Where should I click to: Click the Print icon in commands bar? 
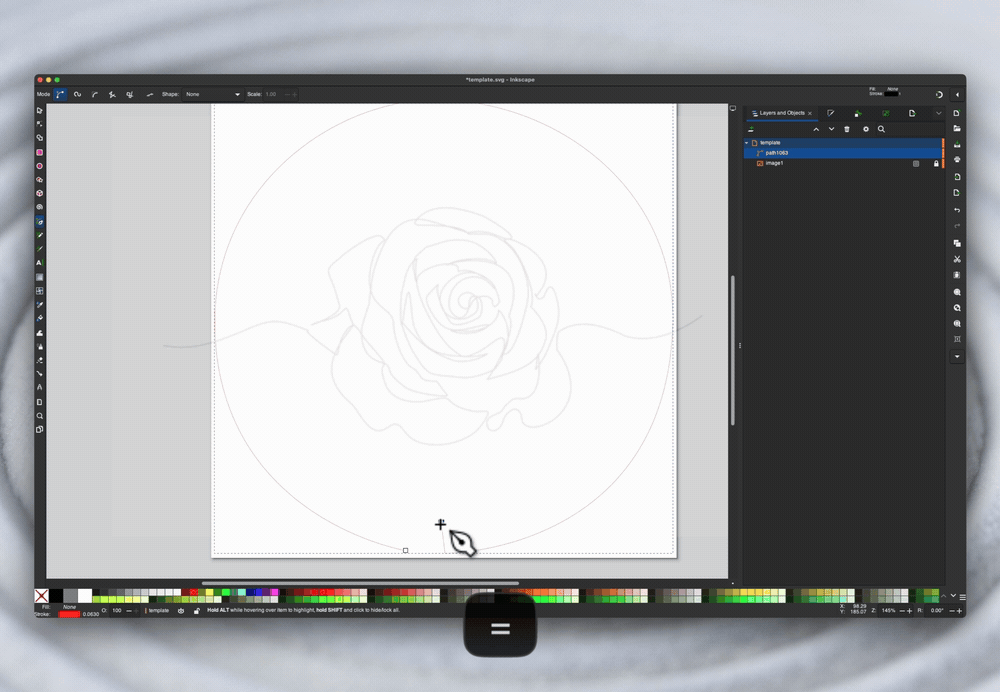point(957,159)
